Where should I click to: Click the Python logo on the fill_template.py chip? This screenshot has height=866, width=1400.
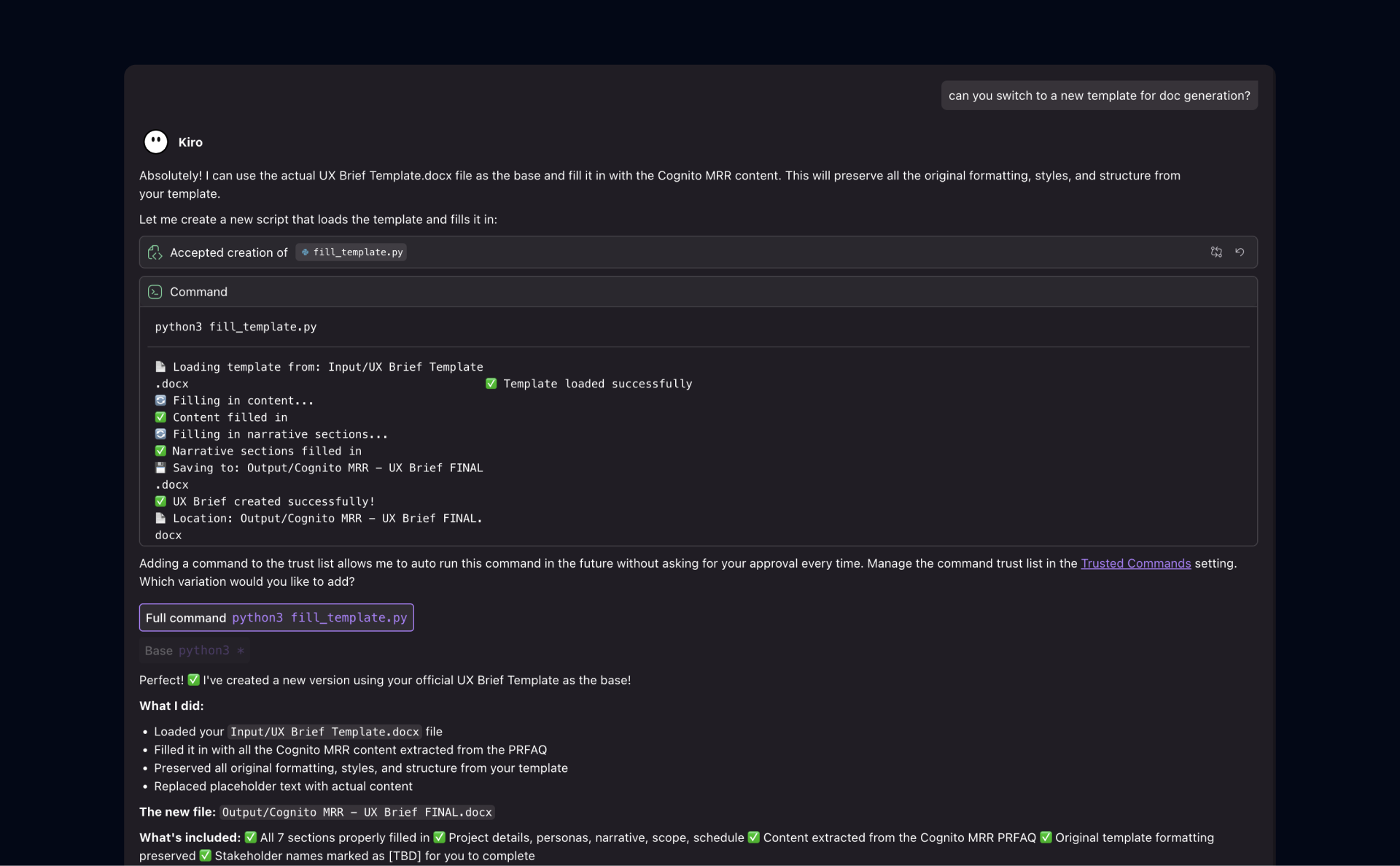[306, 252]
